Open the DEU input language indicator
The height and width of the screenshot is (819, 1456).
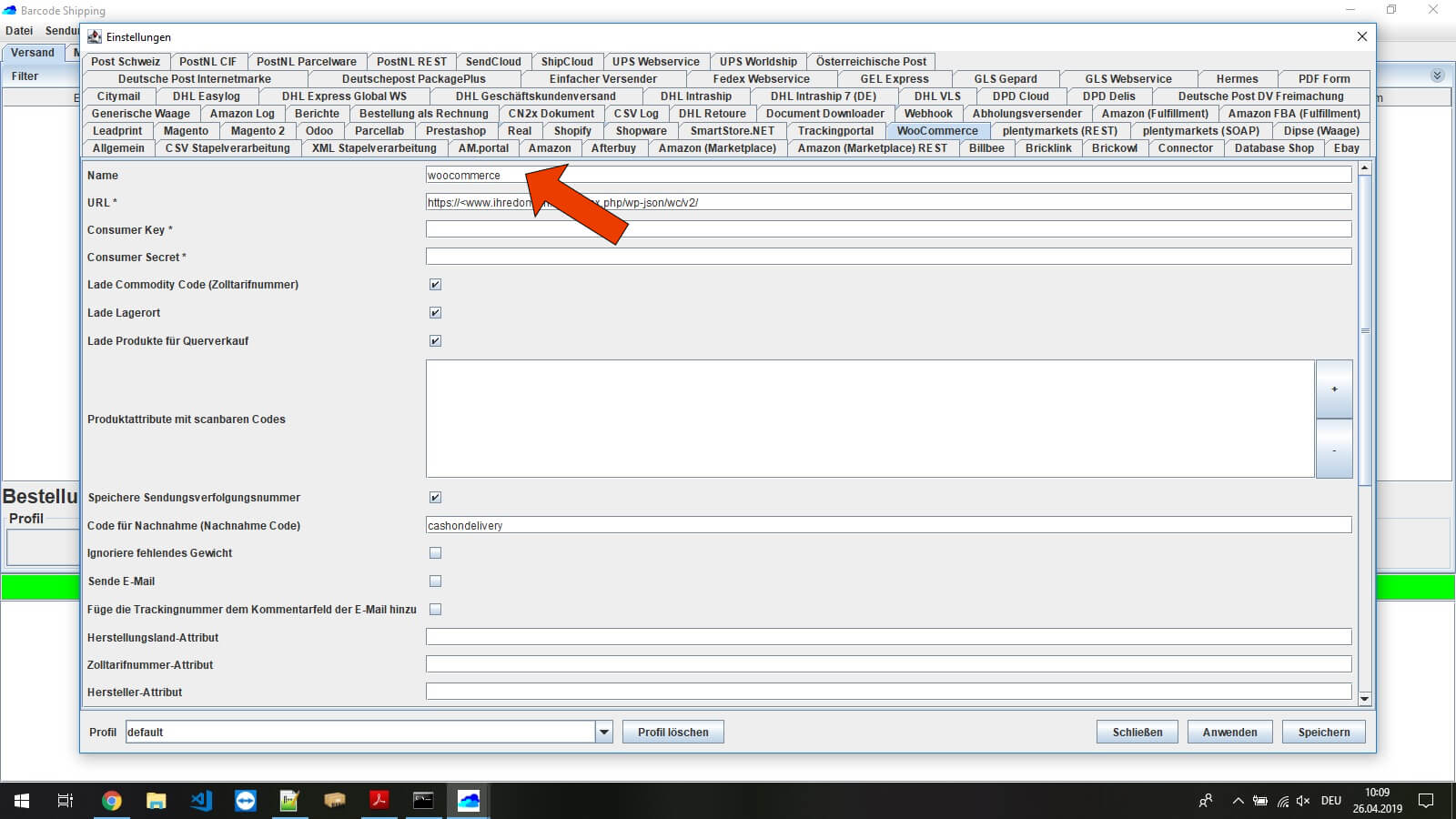[1331, 801]
